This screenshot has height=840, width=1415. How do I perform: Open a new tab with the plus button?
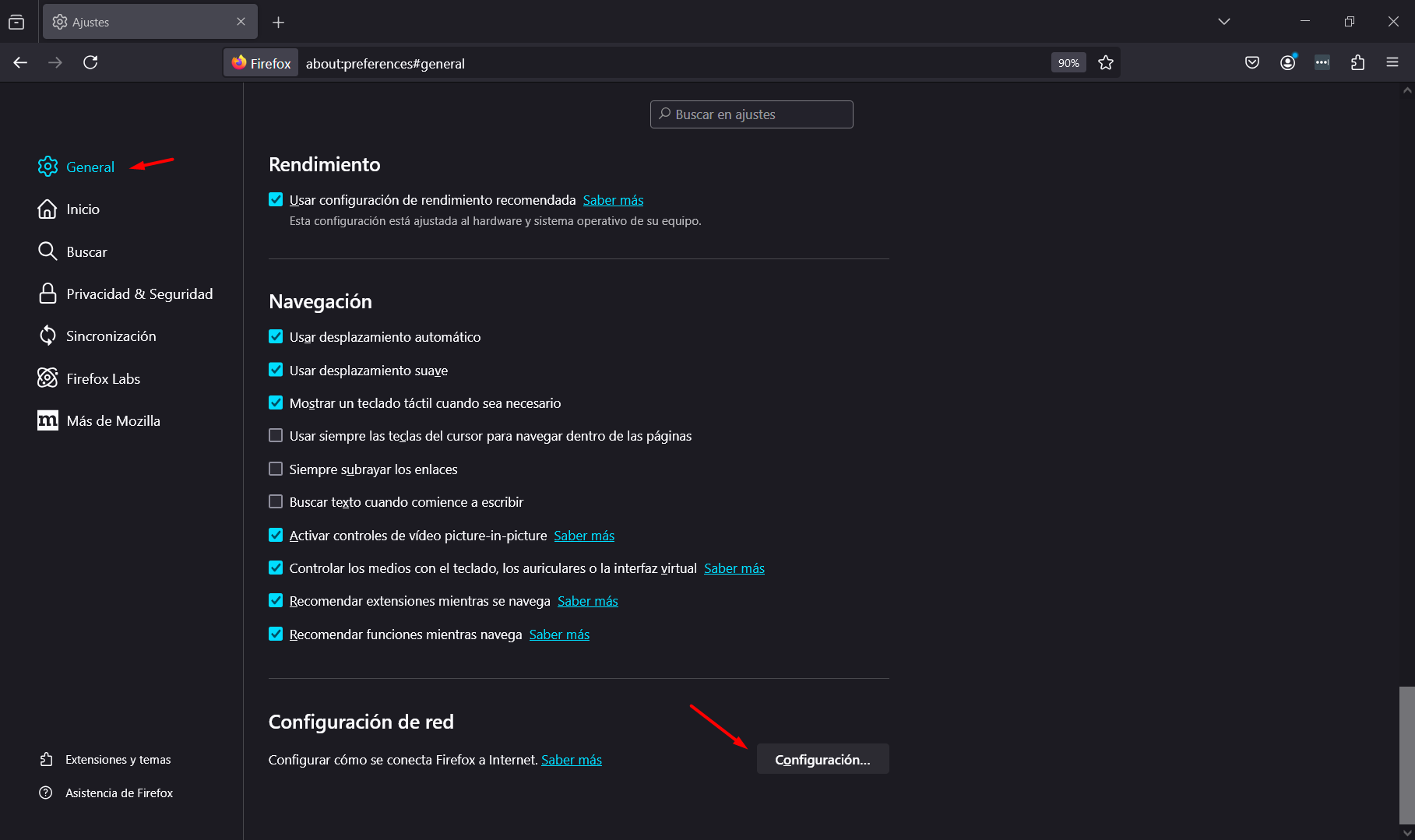(x=278, y=22)
